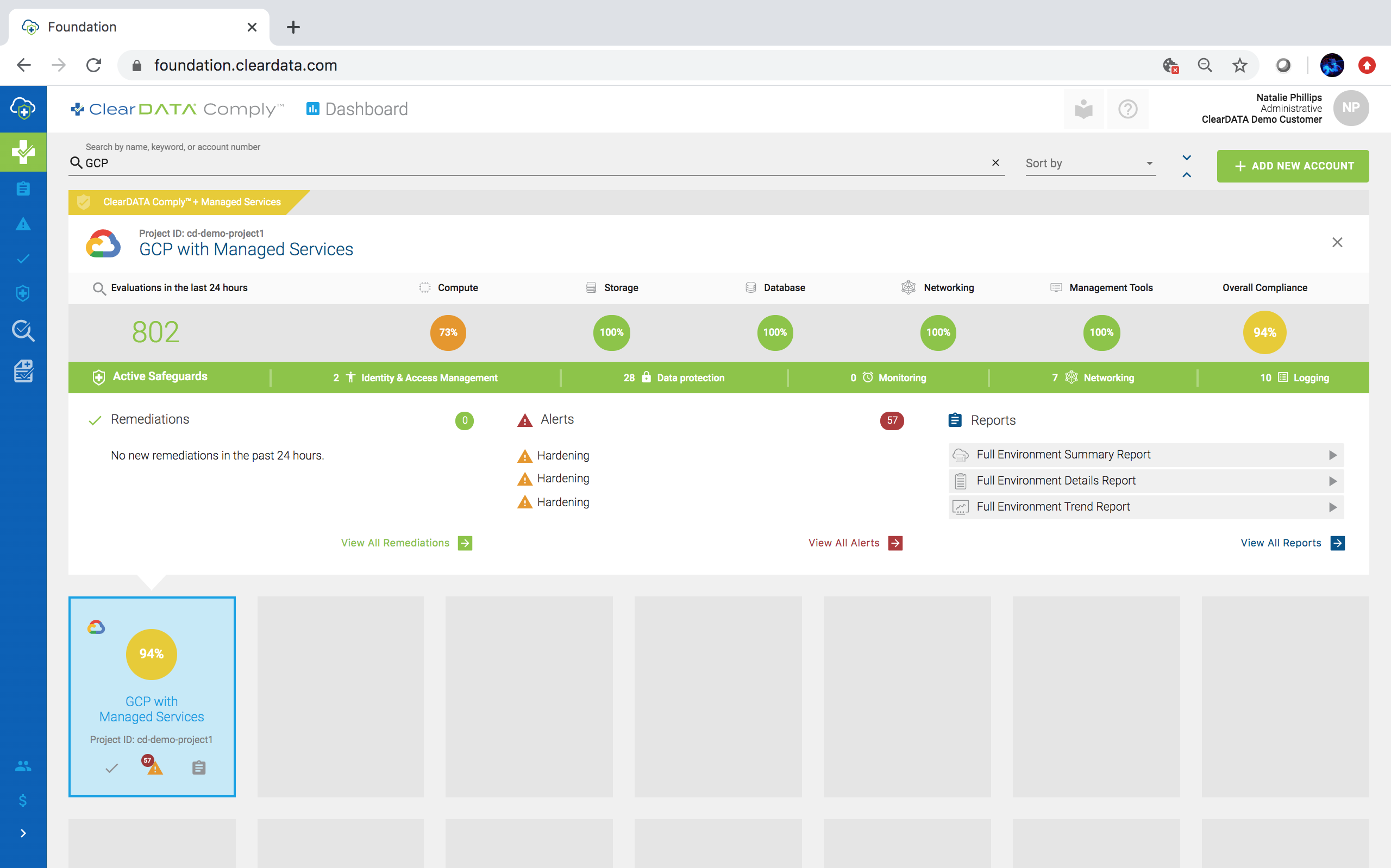Open the users icon in the sidebar
This screenshot has height=868, width=1391.
point(23,765)
